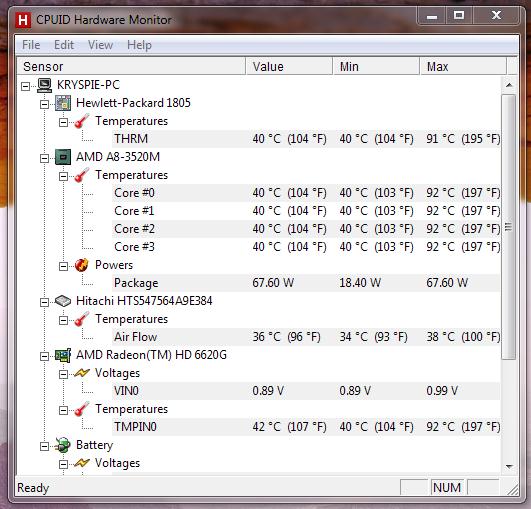Image resolution: width=531 pixels, height=509 pixels.
Task: Collapse the AMD Radeon HD 6620G node
Action: point(44,356)
